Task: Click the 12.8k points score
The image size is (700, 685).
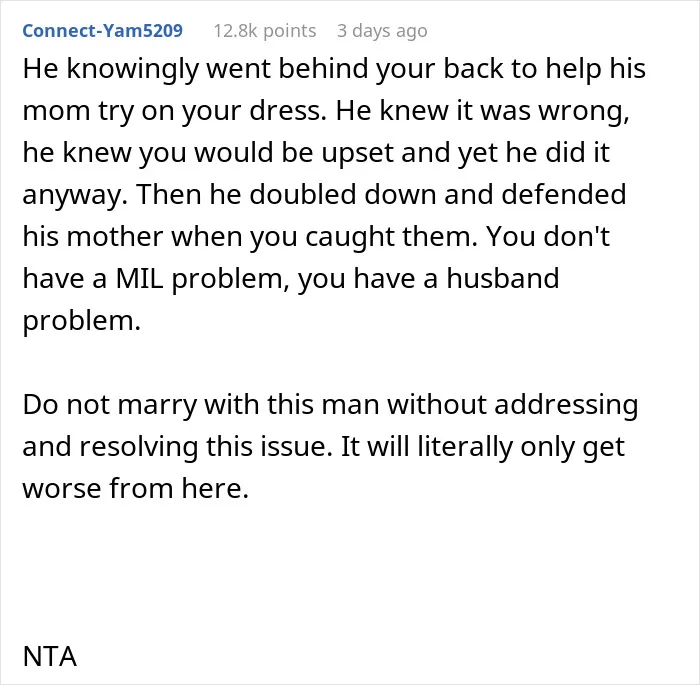Action: pyautogui.click(x=265, y=31)
